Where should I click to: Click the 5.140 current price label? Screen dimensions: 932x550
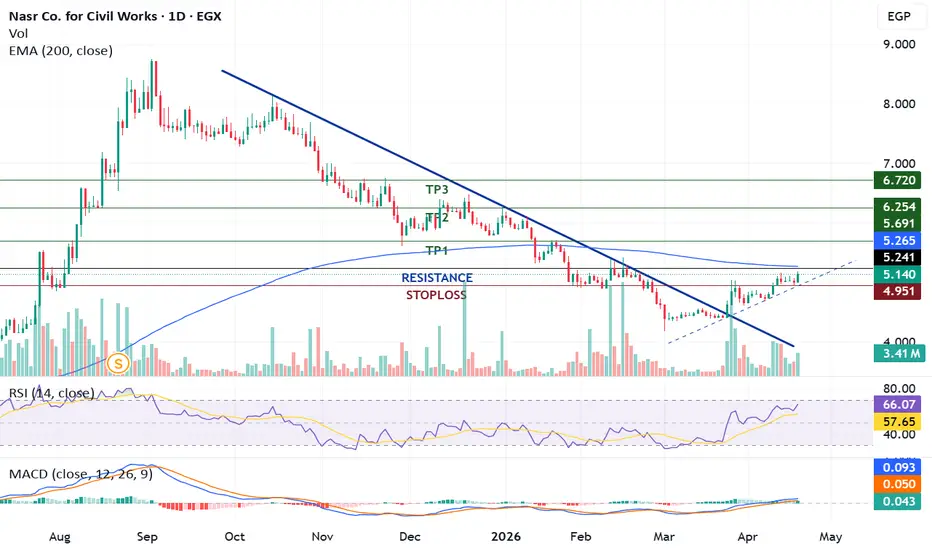898,275
